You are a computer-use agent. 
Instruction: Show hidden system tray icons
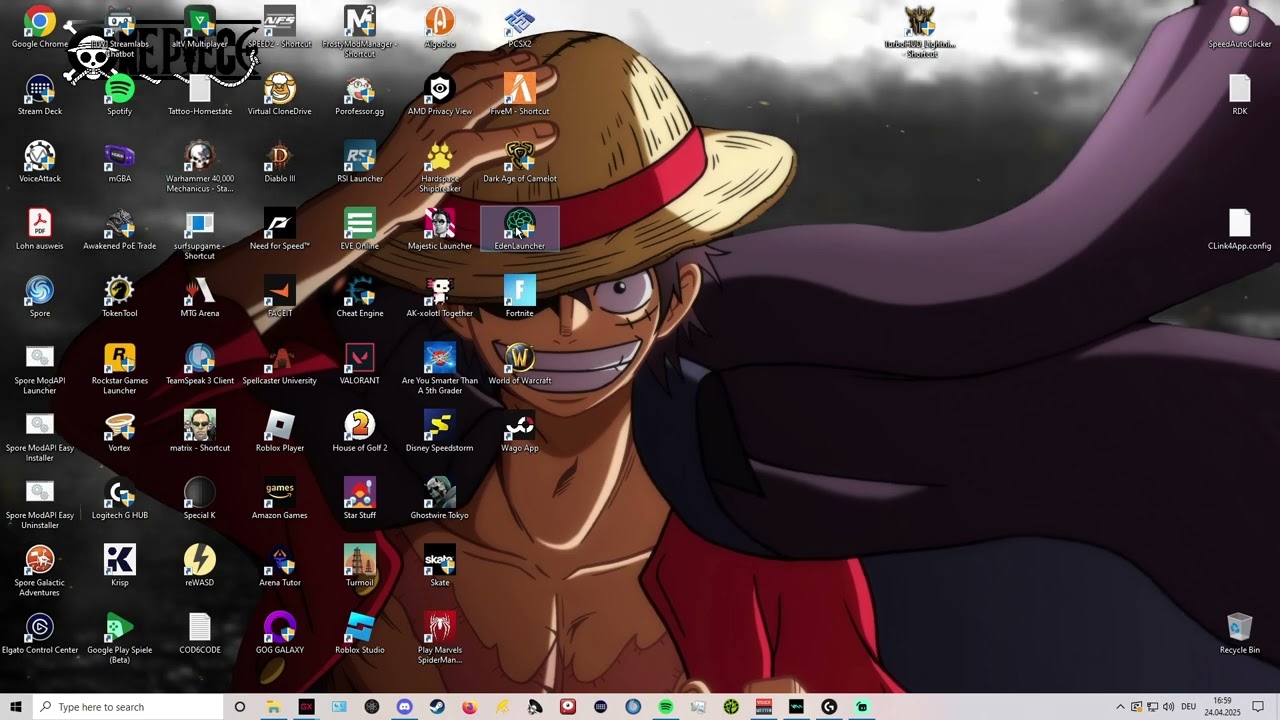click(x=1120, y=707)
